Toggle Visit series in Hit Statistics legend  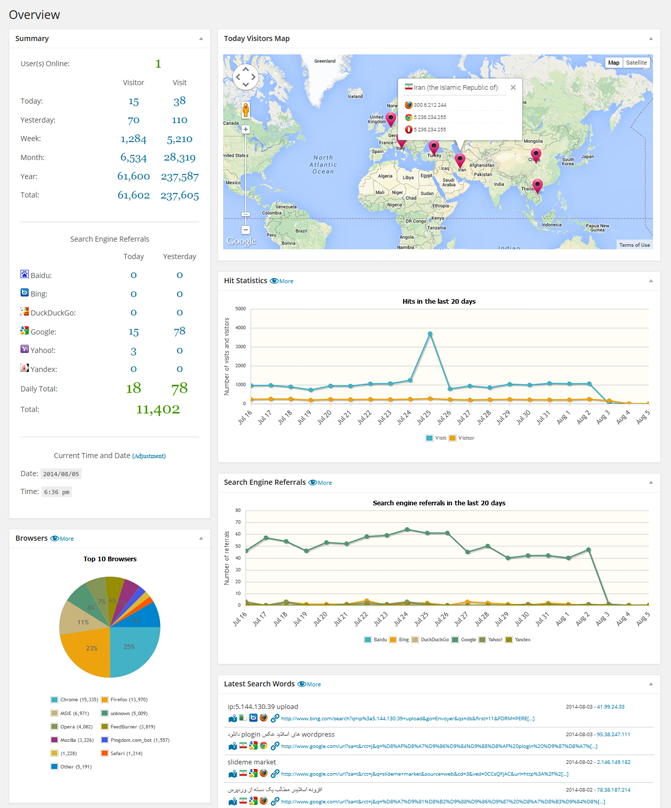coord(430,438)
